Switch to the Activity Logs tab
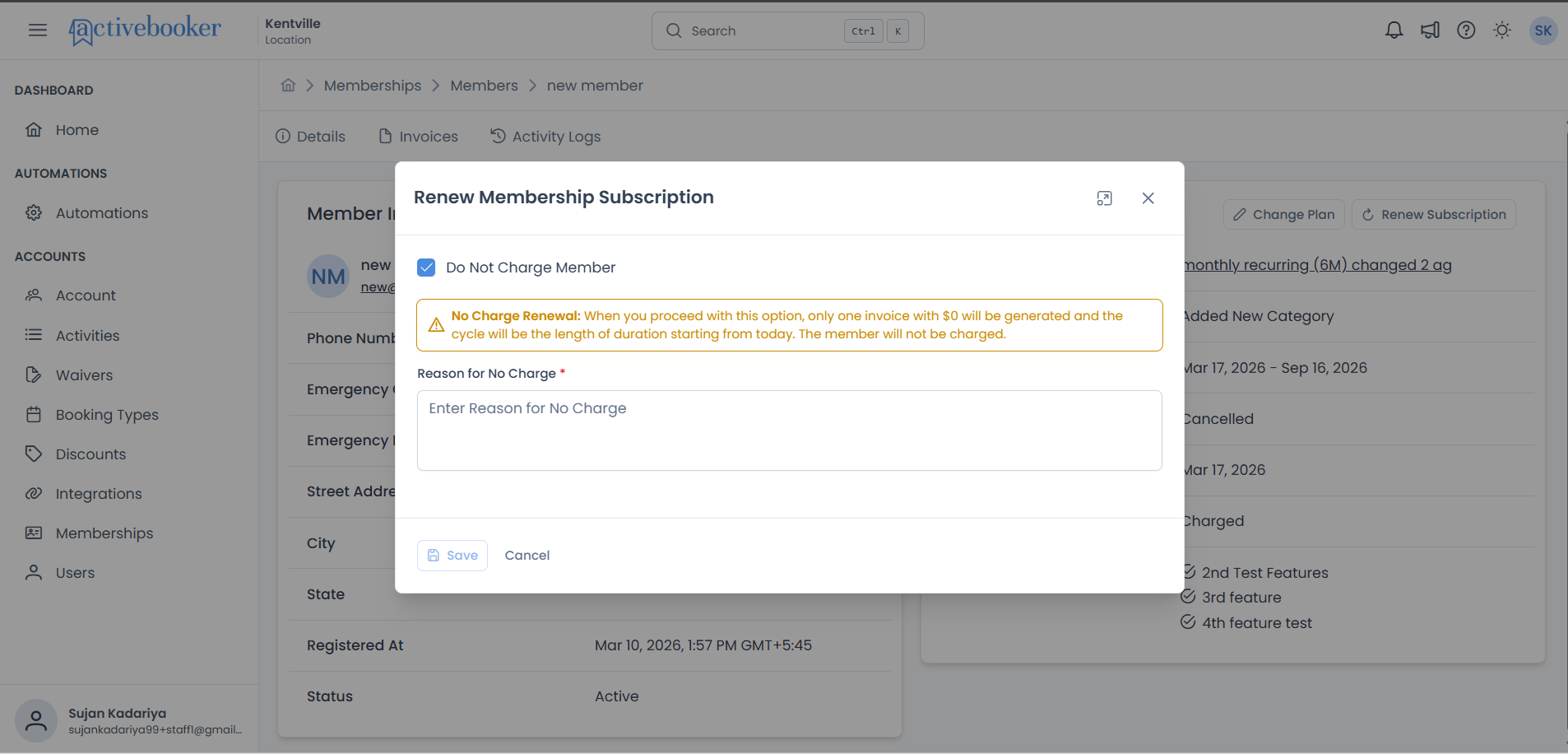1568x754 pixels. 546,137
